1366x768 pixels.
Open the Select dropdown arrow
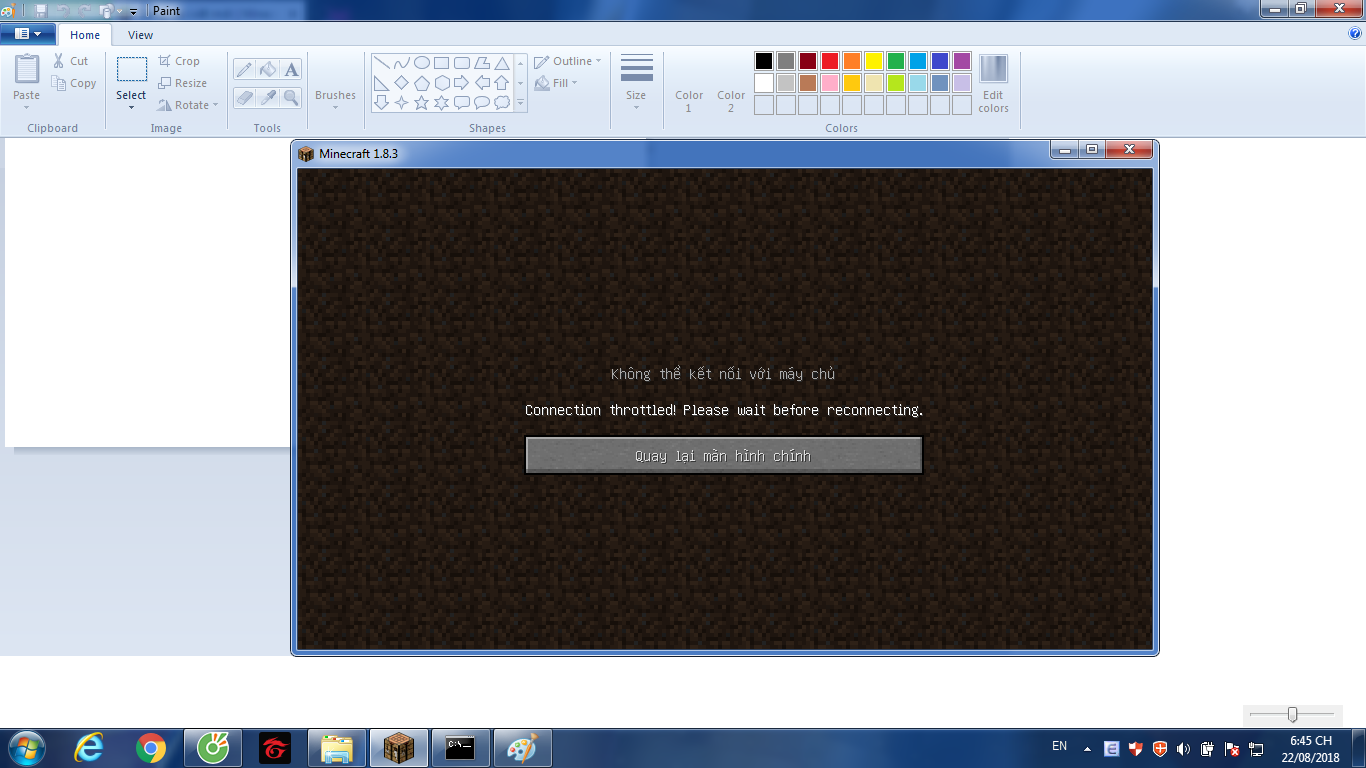click(x=131, y=107)
